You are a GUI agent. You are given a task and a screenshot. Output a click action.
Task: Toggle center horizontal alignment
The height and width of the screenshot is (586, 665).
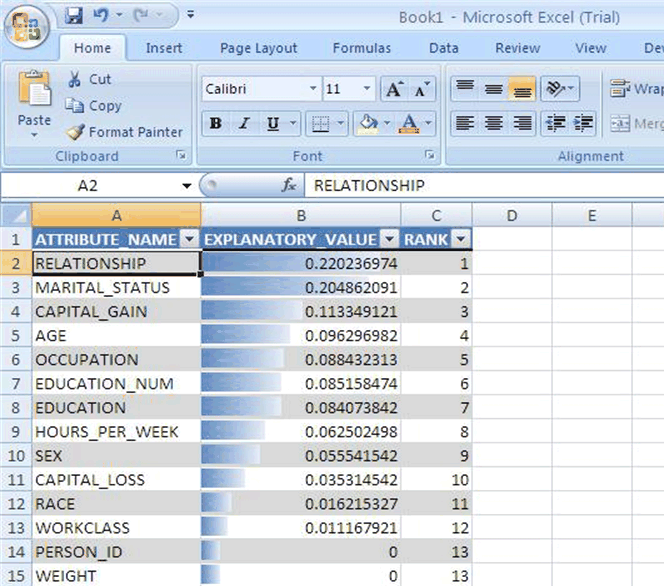[x=493, y=124]
